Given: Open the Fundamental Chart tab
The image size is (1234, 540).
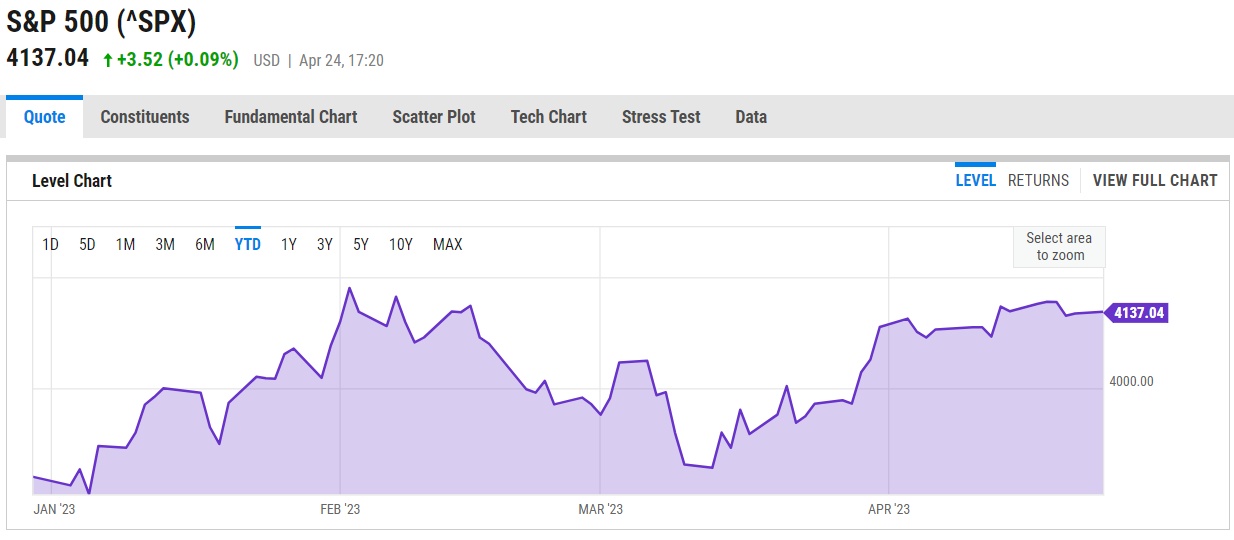Looking at the screenshot, I should coord(290,117).
